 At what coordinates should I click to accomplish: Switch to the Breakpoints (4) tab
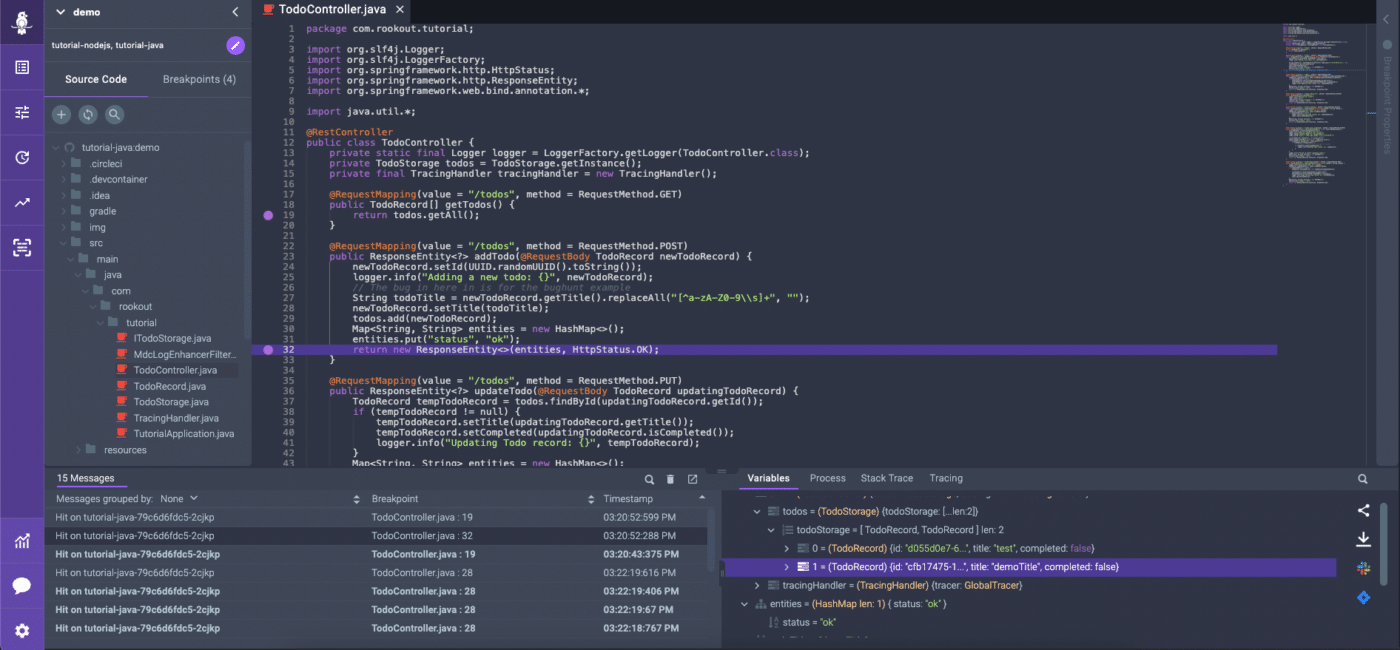199,79
